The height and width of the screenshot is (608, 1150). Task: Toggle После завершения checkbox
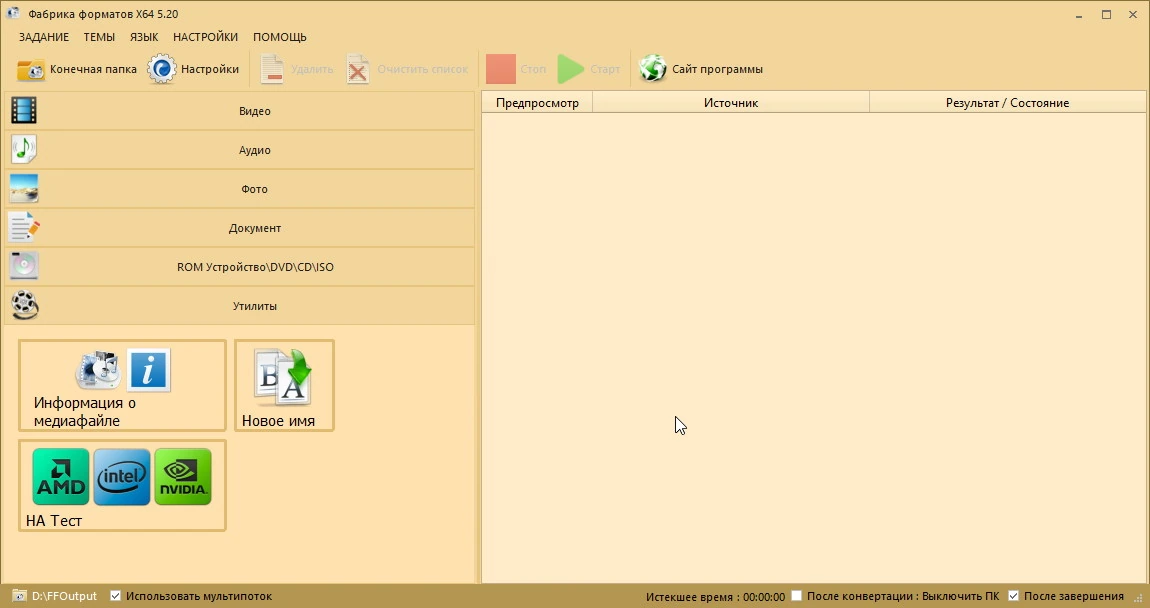coord(1014,596)
